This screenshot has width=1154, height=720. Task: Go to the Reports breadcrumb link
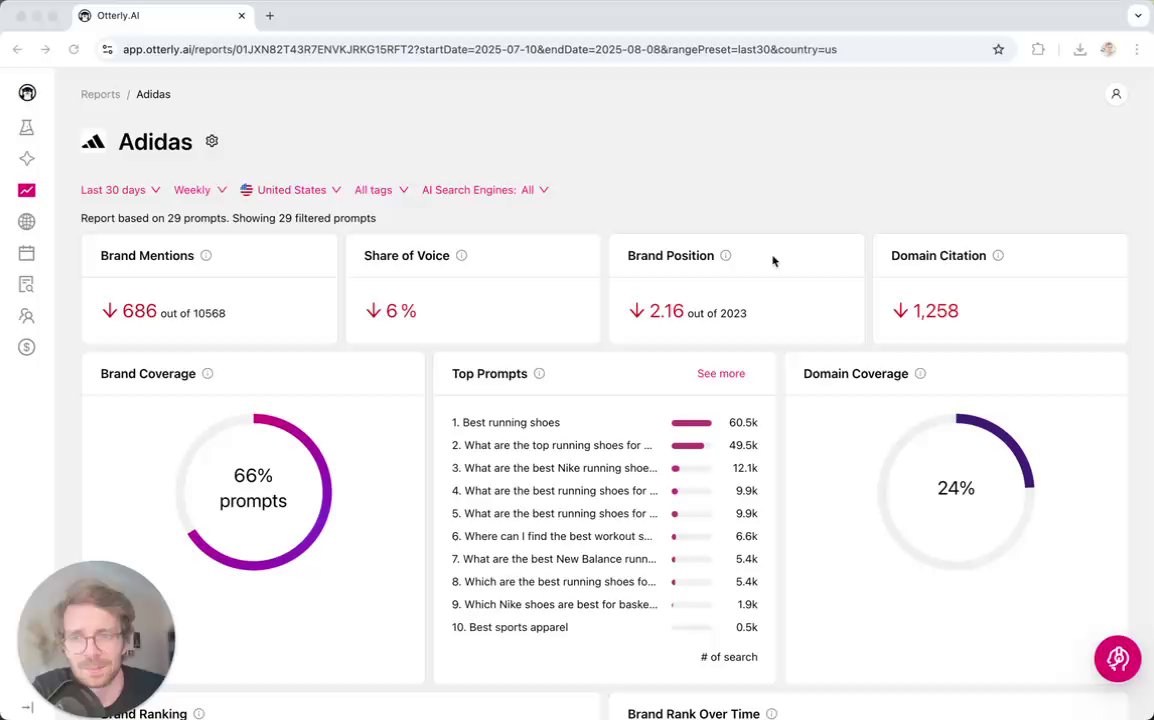[x=100, y=94]
